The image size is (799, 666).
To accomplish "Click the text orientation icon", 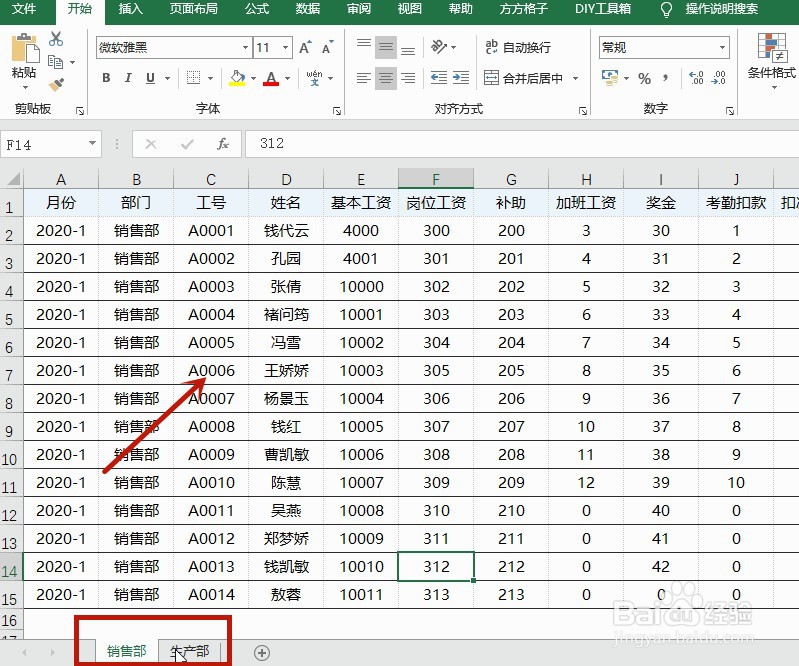I will [x=439, y=47].
